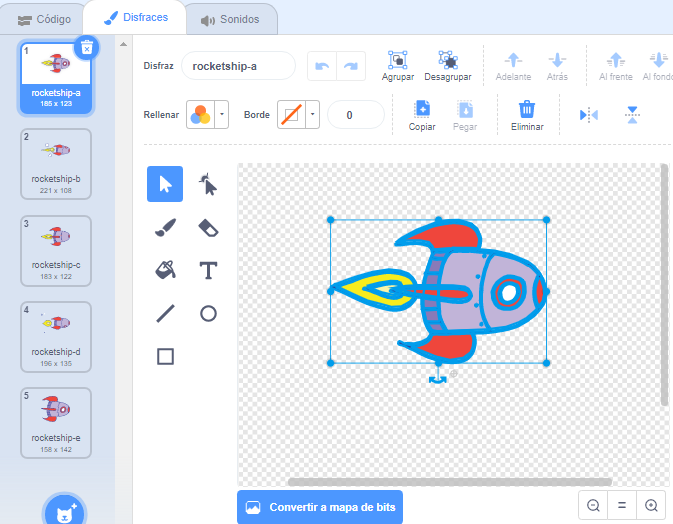The width and height of the screenshot is (673, 524).
Task: Click the canvas horizontal scrollbar
Action: coord(449,482)
